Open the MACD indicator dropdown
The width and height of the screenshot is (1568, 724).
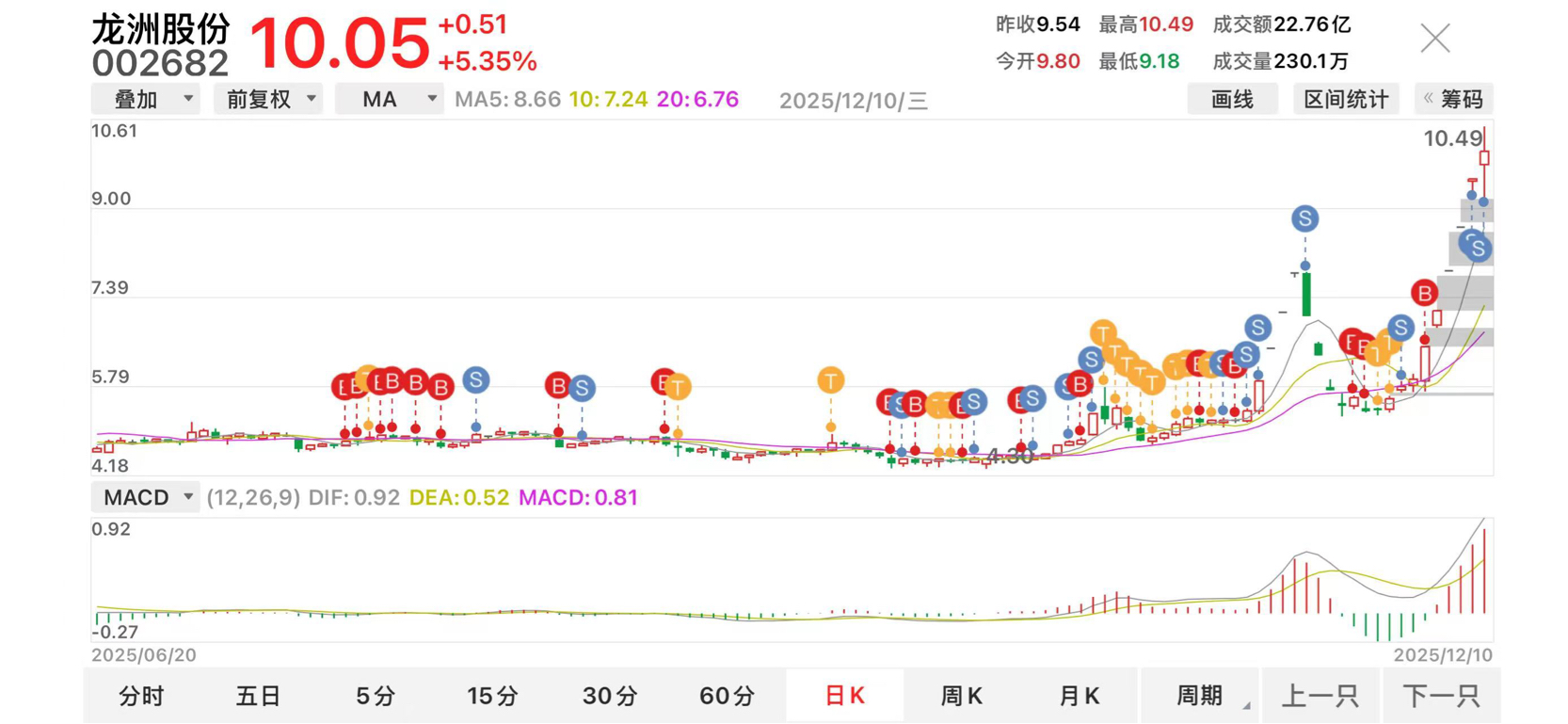[145, 497]
